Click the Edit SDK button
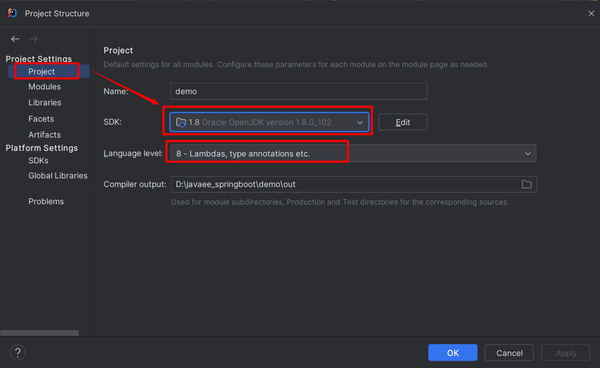The image size is (600, 368). pyautogui.click(x=403, y=122)
